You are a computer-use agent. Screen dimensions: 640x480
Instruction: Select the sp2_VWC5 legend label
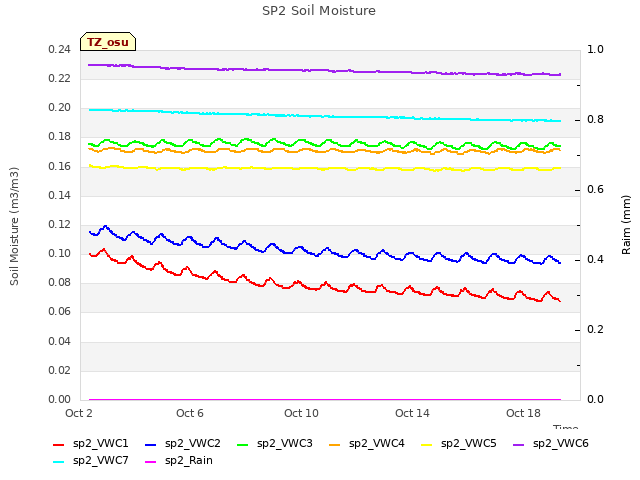tap(469, 444)
